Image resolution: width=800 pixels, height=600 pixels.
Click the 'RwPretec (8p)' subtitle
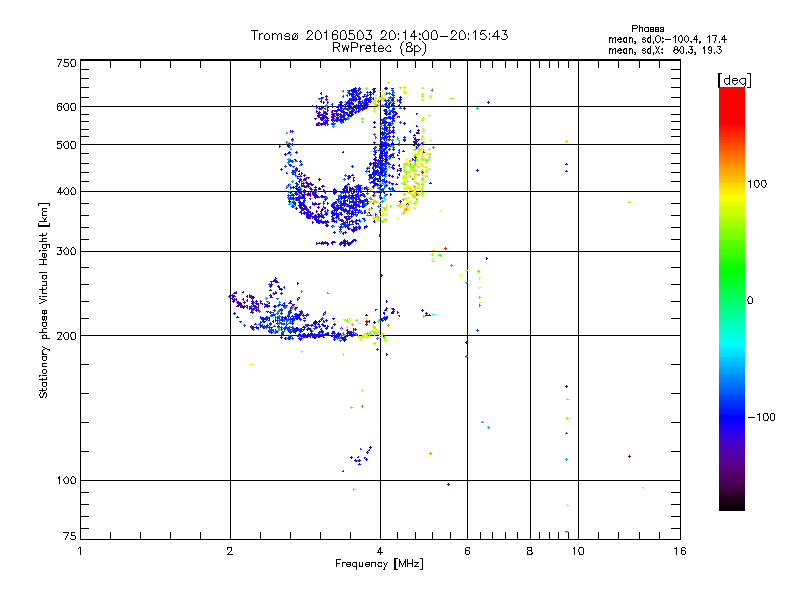pyautogui.click(x=379, y=48)
